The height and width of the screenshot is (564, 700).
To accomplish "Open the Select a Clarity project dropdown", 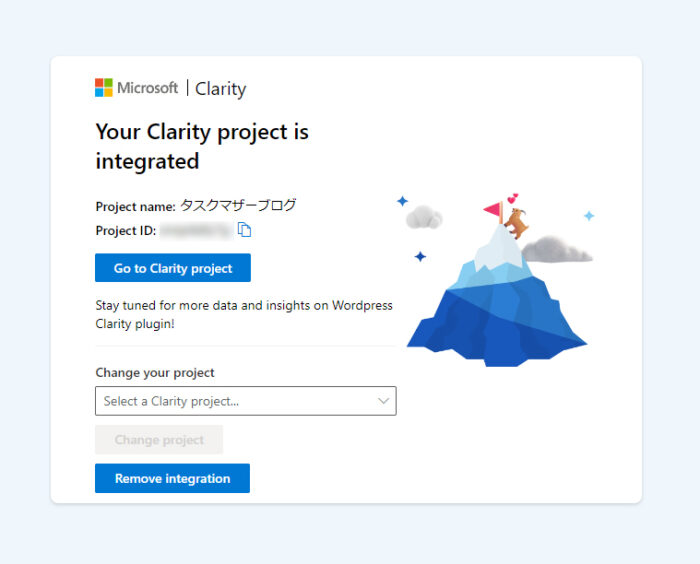I will coord(246,401).
